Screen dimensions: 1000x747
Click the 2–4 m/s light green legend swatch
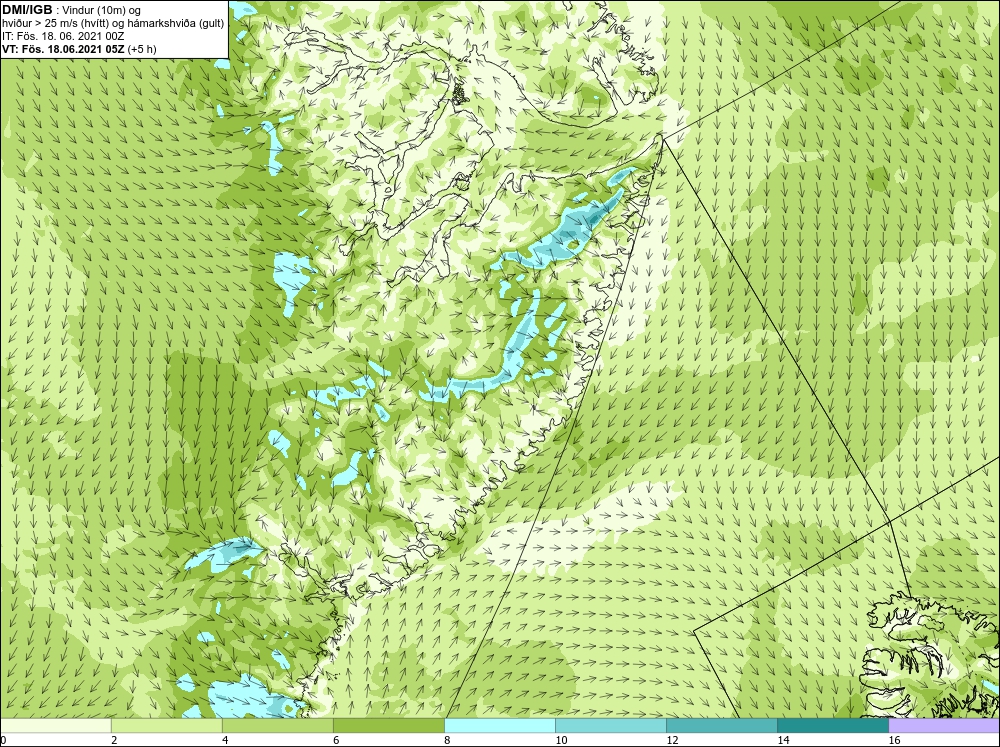tap(167, 726)
